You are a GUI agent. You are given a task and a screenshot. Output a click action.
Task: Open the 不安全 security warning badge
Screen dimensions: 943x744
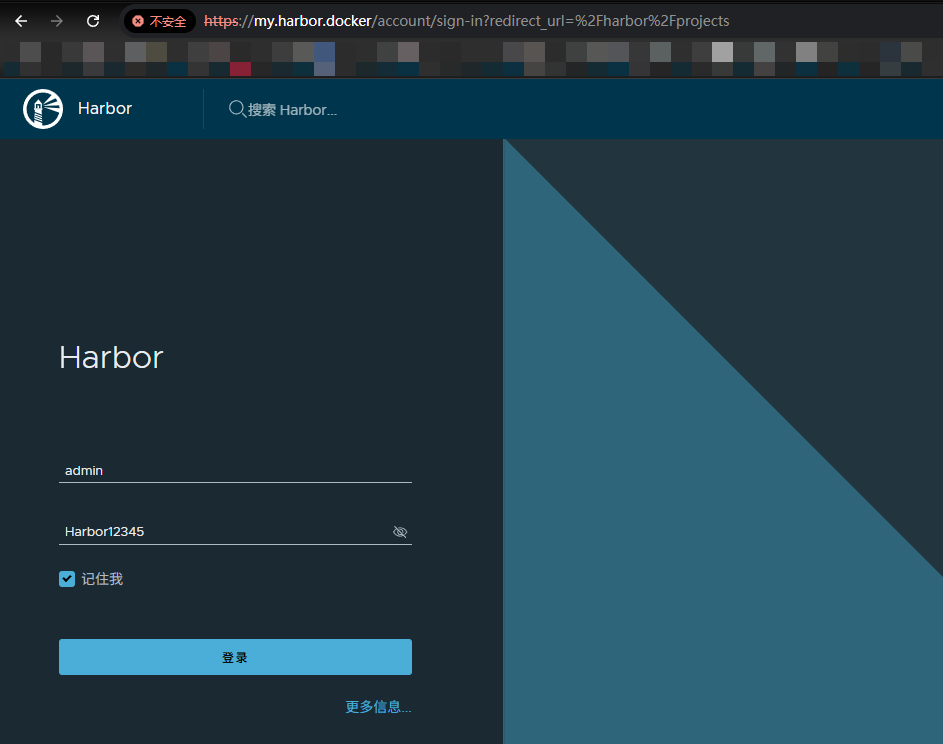click(160, 21)
